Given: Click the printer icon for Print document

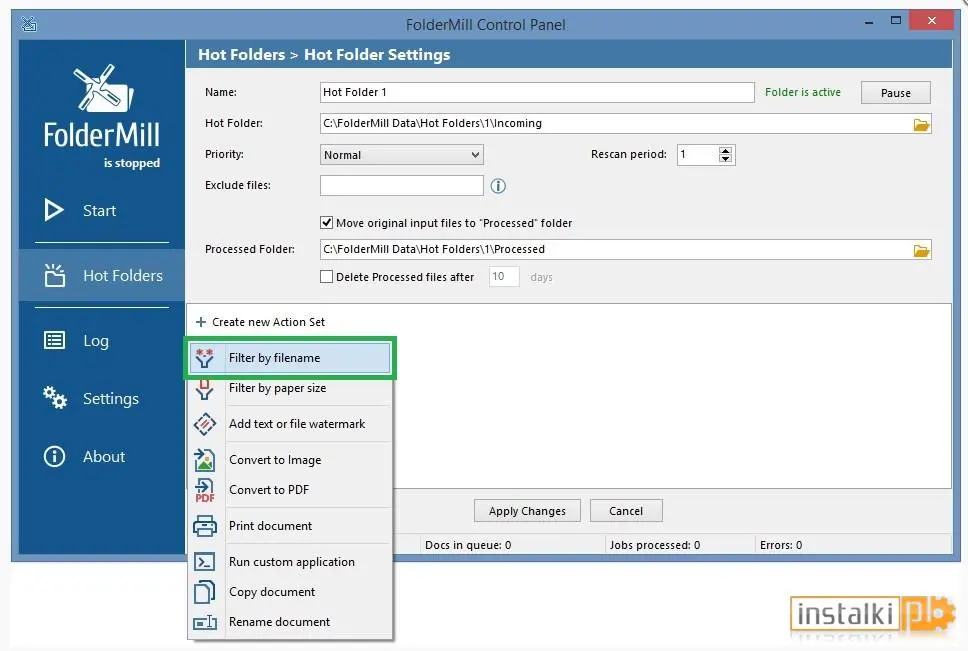Looking at the screenshot, I should pos(204,526).
